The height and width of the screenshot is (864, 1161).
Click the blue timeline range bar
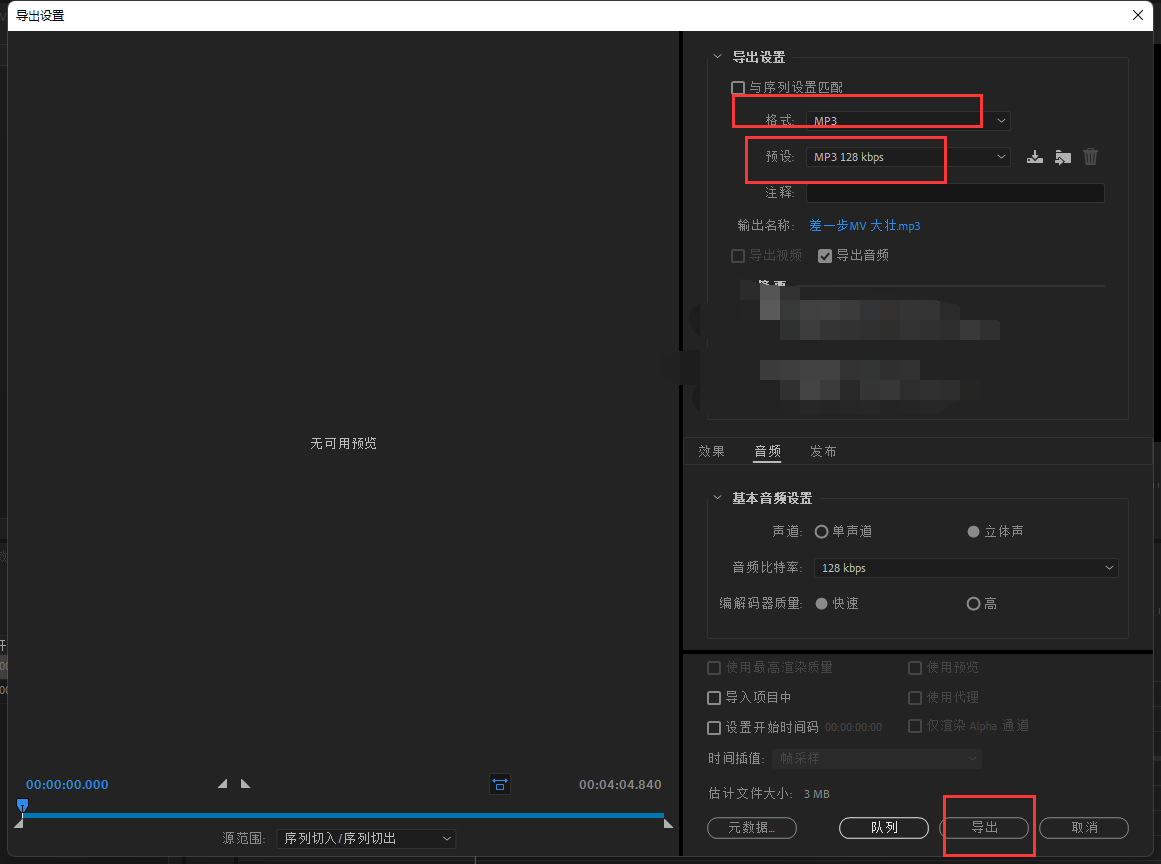click(343, 816)
